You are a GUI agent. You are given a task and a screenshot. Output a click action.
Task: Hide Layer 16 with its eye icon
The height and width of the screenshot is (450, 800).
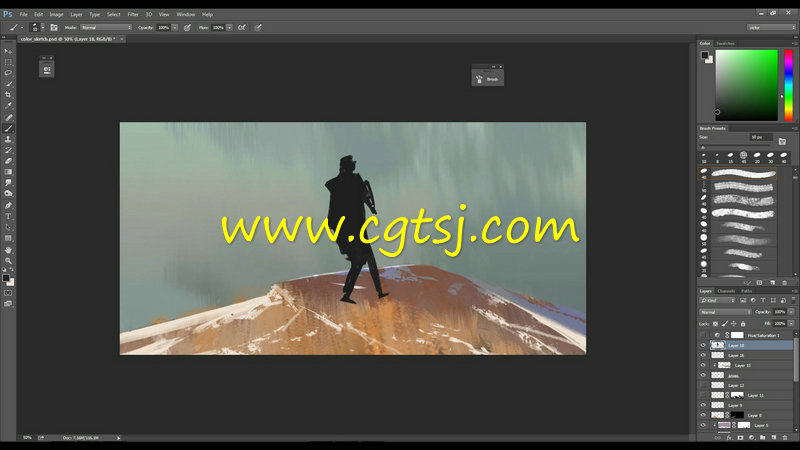tap(703, 355)
